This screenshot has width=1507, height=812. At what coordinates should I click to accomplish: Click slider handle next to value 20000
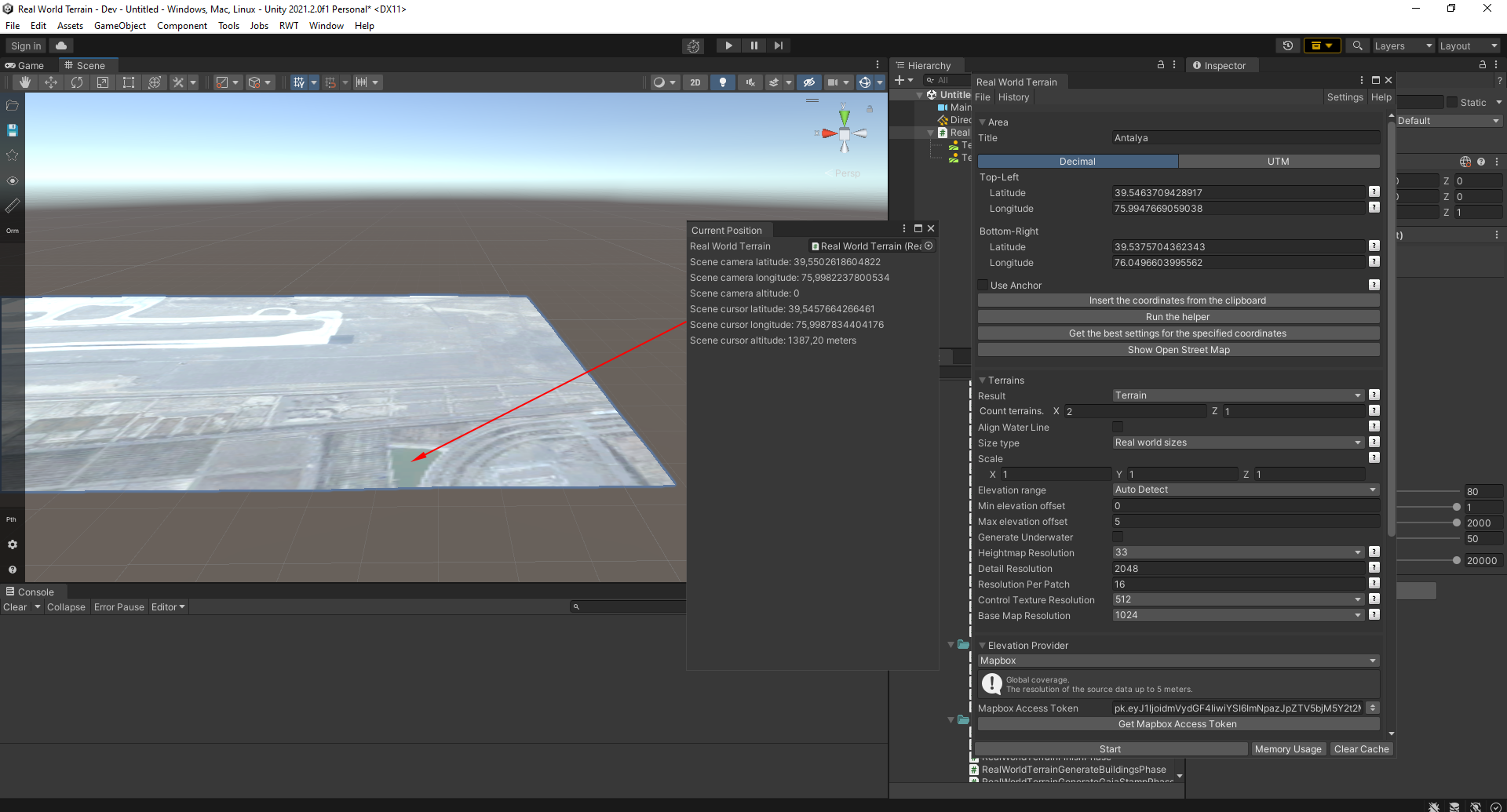click(1457, 560)
